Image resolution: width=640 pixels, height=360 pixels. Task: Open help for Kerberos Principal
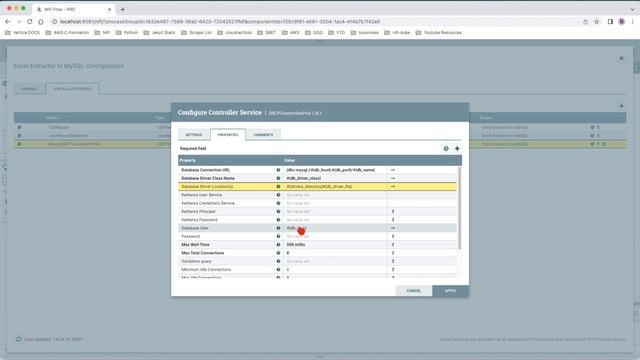coord(278,211)
